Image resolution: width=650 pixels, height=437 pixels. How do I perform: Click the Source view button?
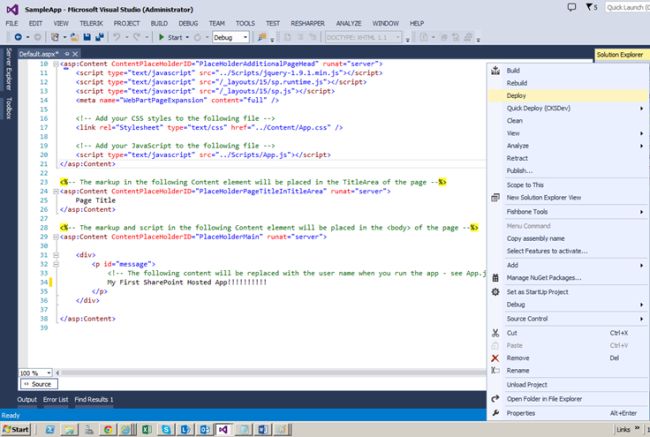(37, 384)
